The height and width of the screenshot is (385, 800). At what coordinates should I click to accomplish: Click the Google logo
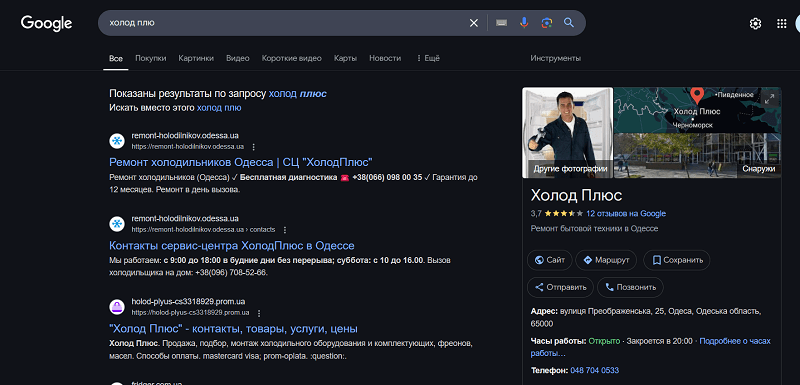point(46,23)
